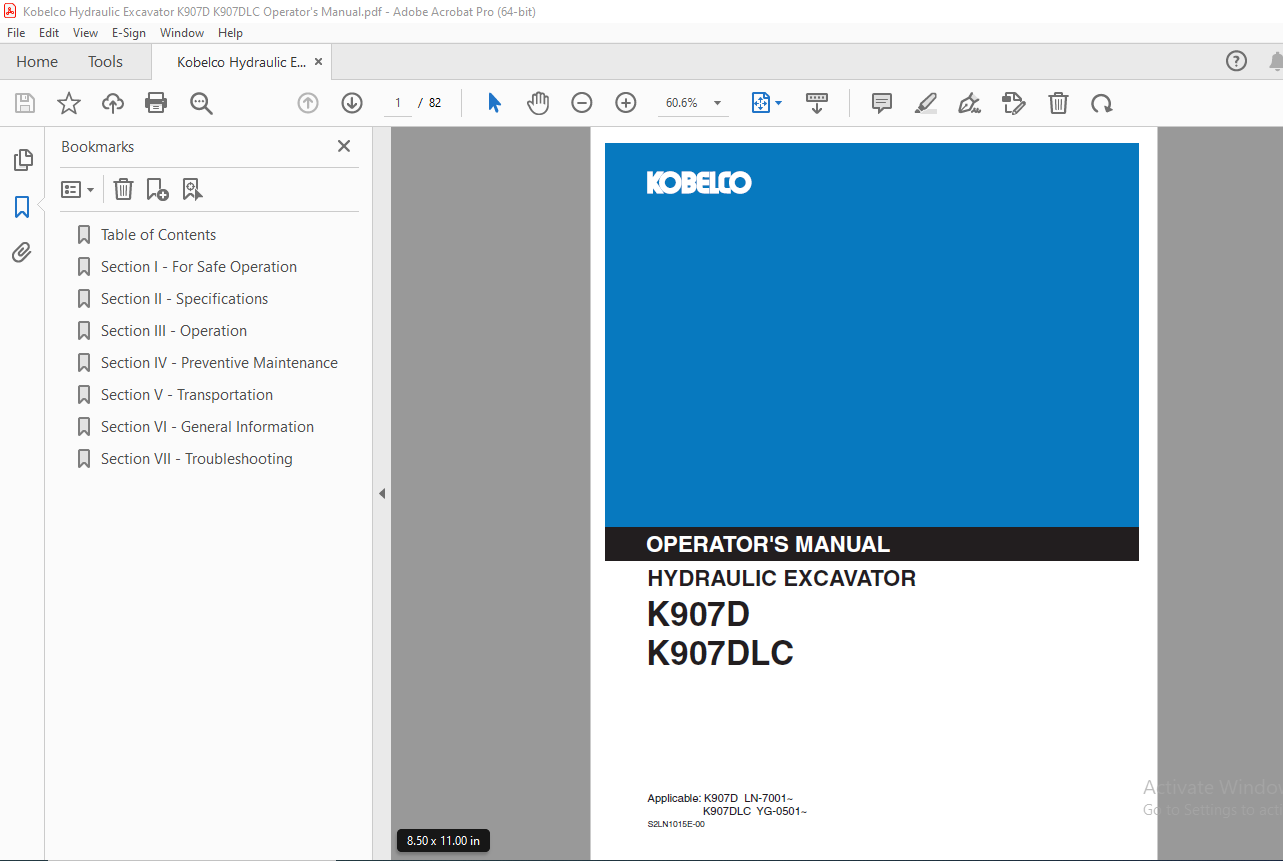Print the document using printer icon

(156, 103)
